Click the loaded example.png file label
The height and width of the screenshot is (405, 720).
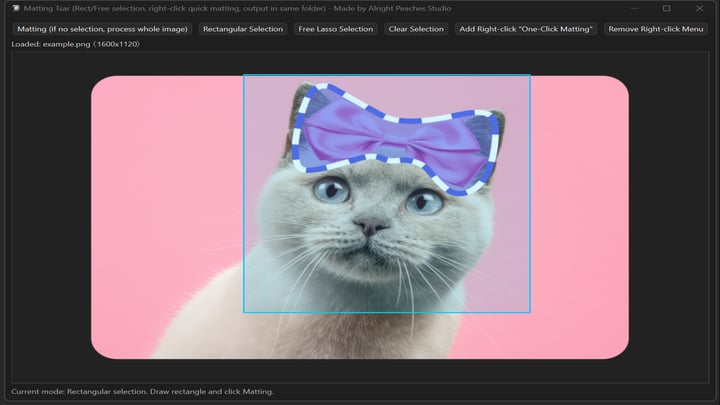click(x=75, y=44)
